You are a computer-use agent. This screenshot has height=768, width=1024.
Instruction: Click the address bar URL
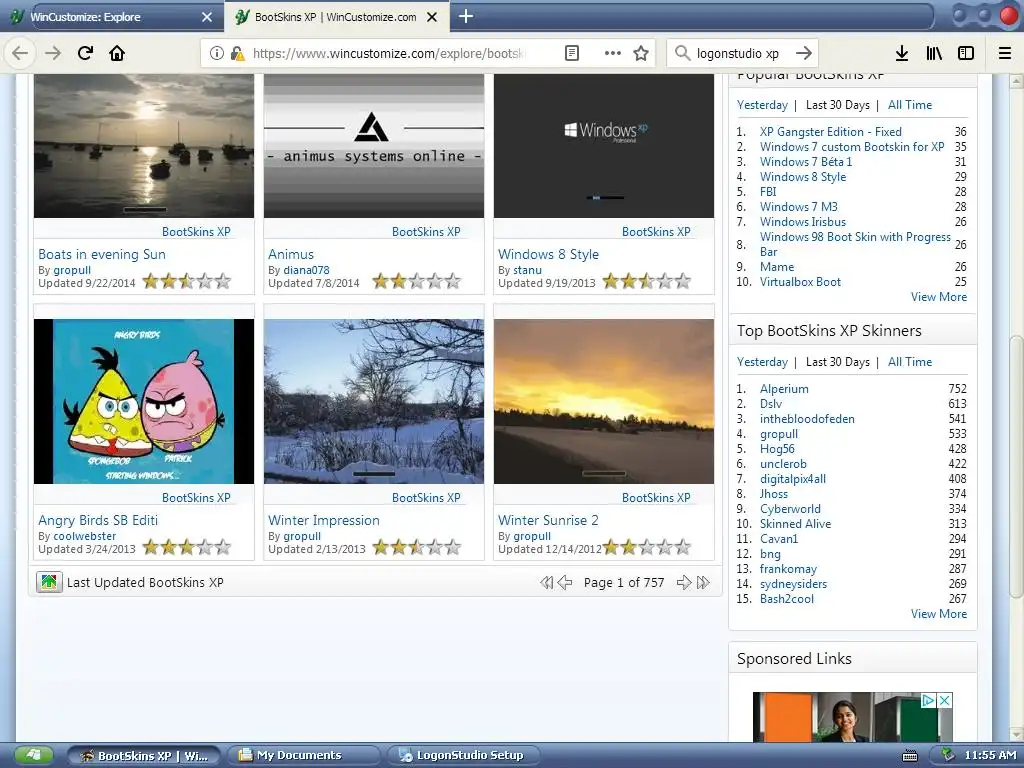[389, 53]
